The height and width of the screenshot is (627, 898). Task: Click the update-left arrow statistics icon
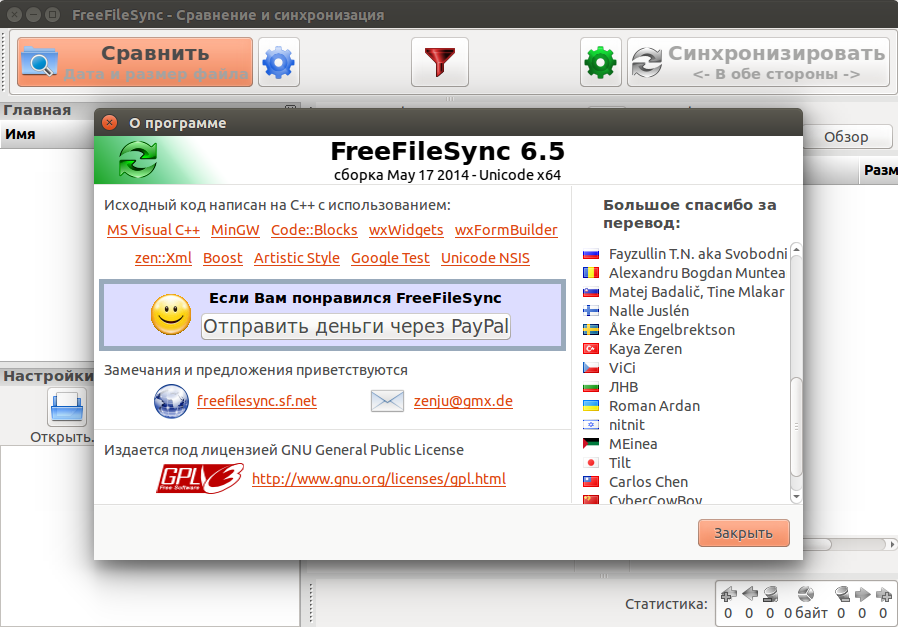click(x=750, y=594)
